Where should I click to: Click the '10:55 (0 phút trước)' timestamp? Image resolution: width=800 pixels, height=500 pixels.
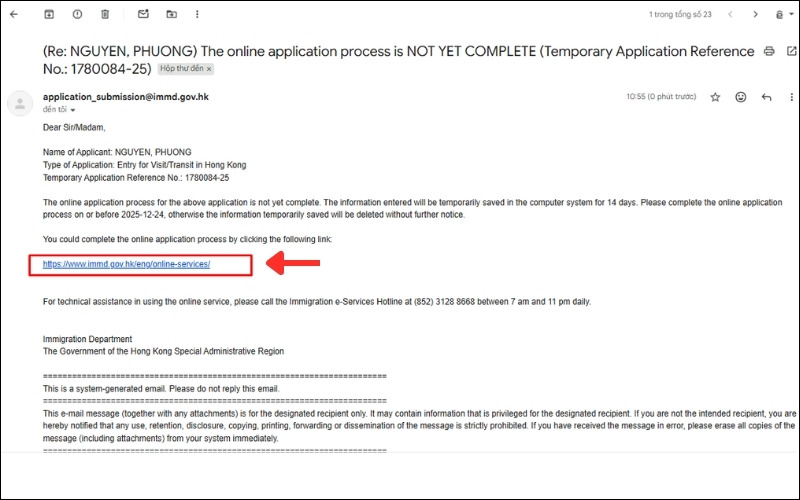(x=661, y=96)
